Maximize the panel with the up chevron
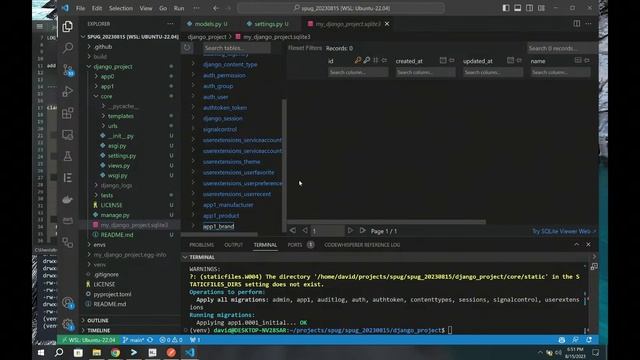 coord(576,244)
